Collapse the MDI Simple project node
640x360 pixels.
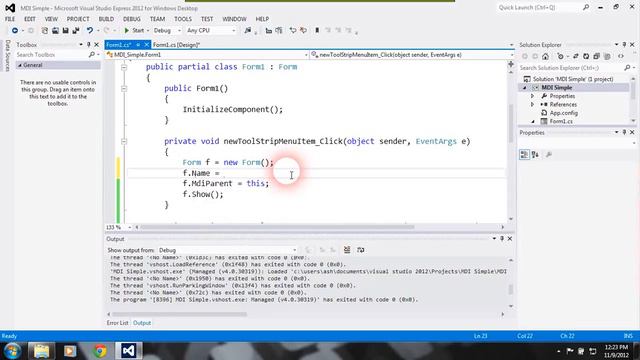[525, 88]
